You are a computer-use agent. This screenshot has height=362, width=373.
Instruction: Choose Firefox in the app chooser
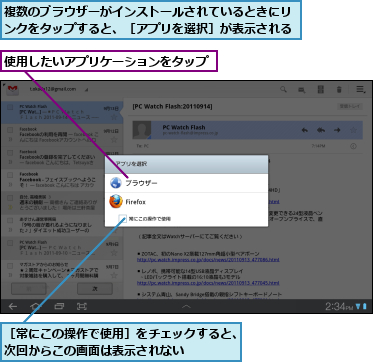(x=186, y=202)
